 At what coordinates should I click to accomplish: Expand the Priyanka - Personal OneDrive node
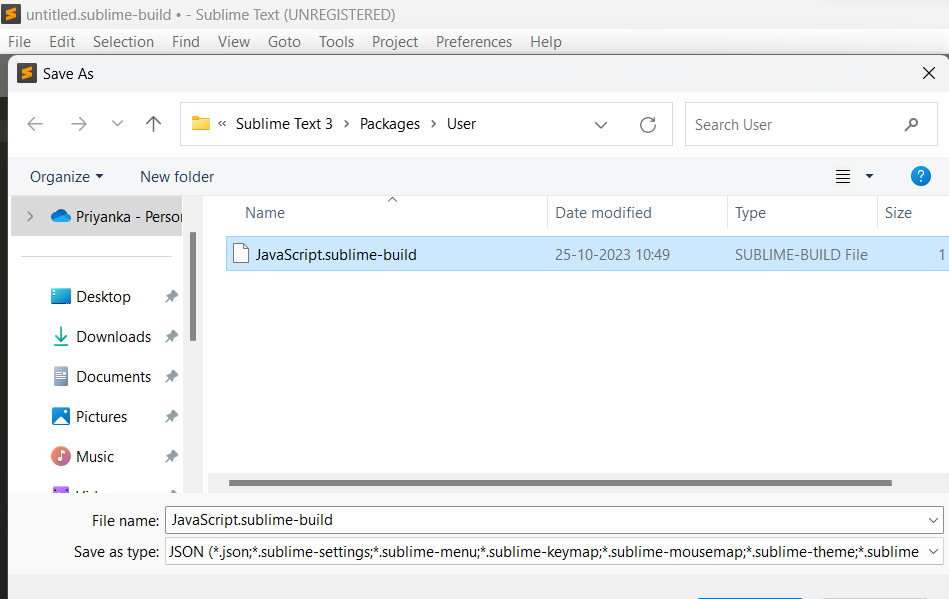tap(30, 216)
